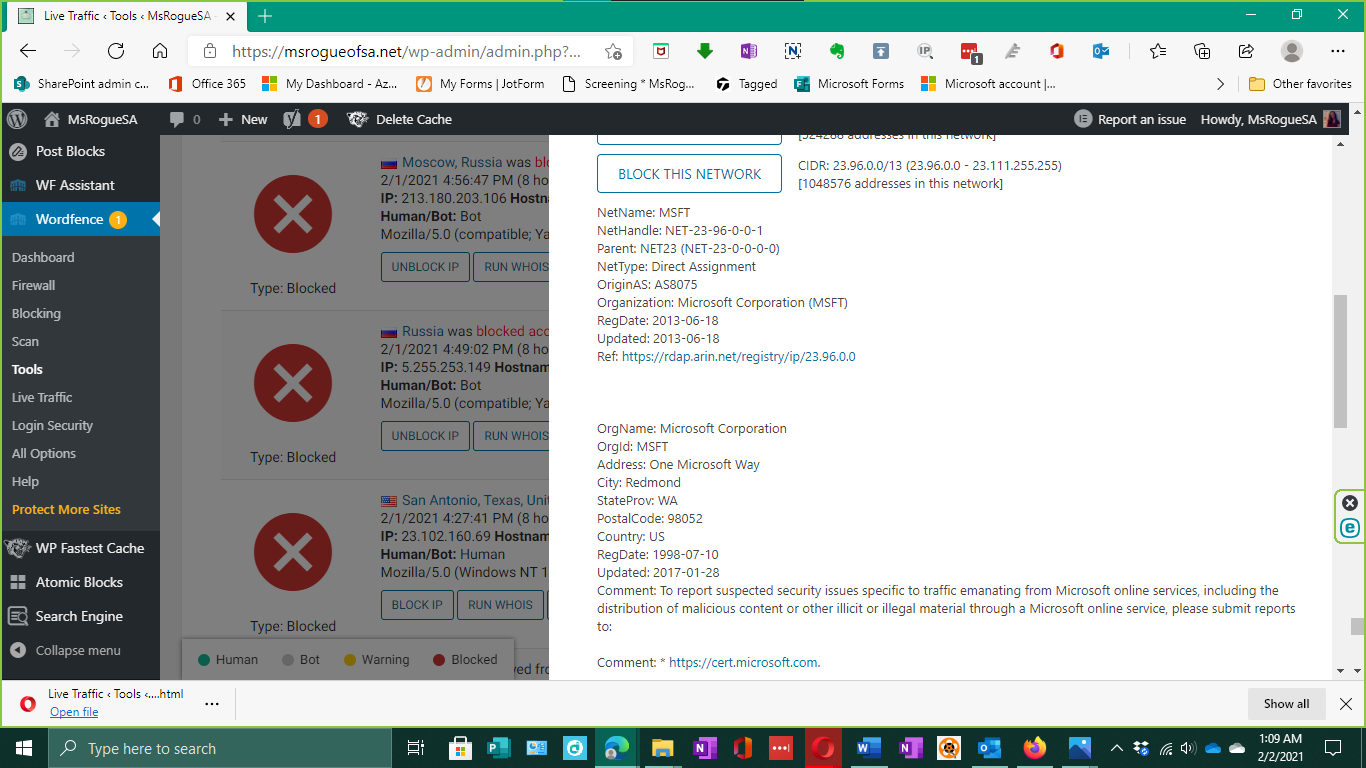1366x768 pixels.
Task: Click the WordPress logo in admin bar
Action: point(17,119)
